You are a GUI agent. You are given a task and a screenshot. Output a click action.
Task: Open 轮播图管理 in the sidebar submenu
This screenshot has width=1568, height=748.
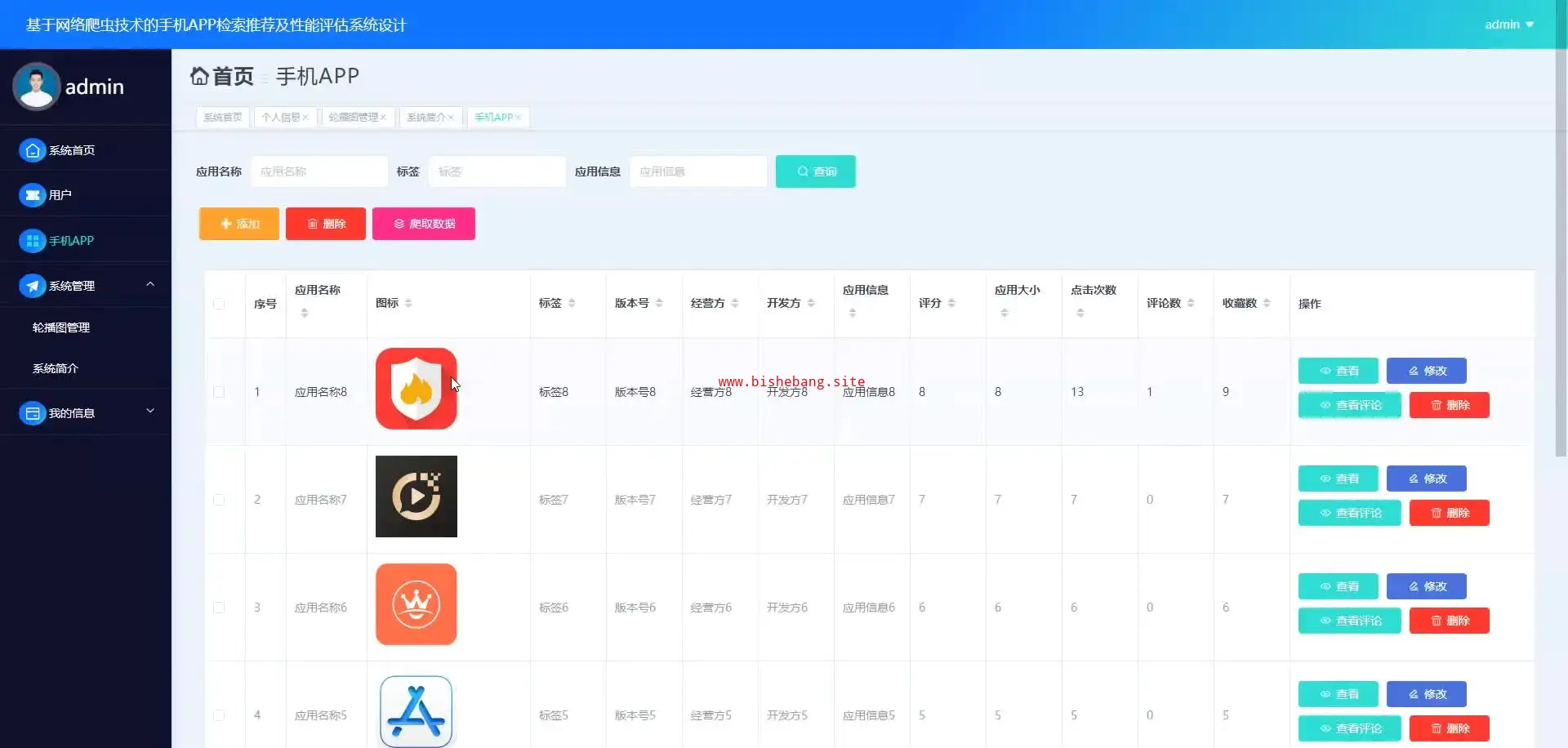click(61, 327)
